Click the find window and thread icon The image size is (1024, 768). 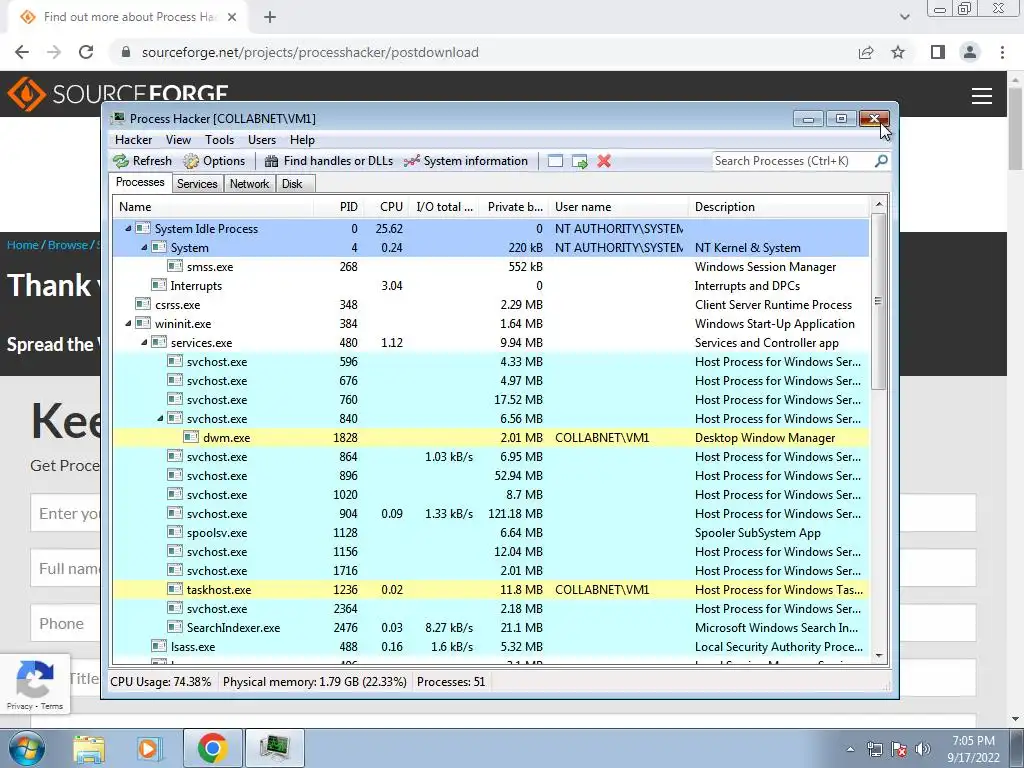coord(580,161)
